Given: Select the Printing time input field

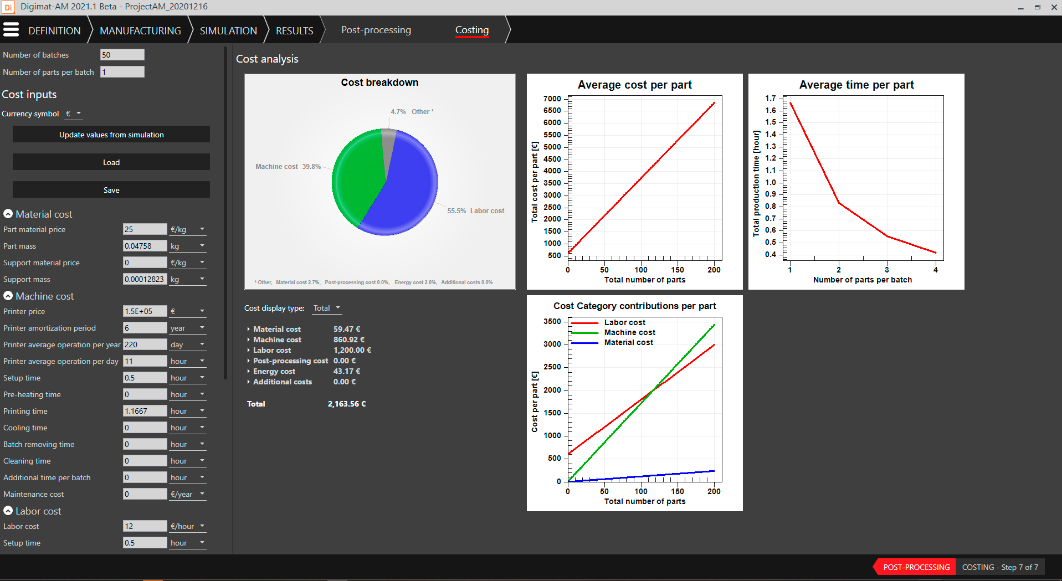Looking at the screenshot, I should tap(144, 411).
